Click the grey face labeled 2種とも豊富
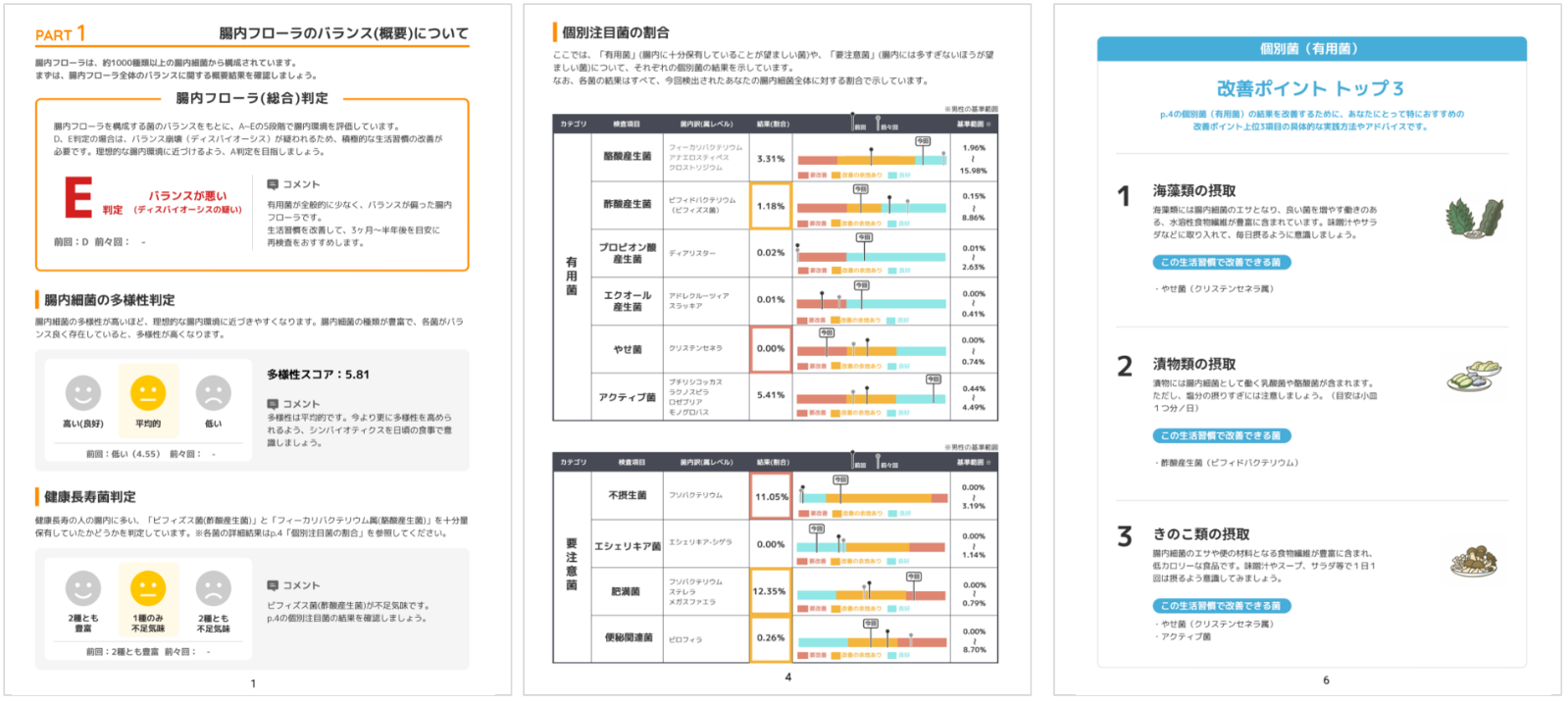This screenshot has width=1568, height=705. pyautogui.click(x=83, y=588)
